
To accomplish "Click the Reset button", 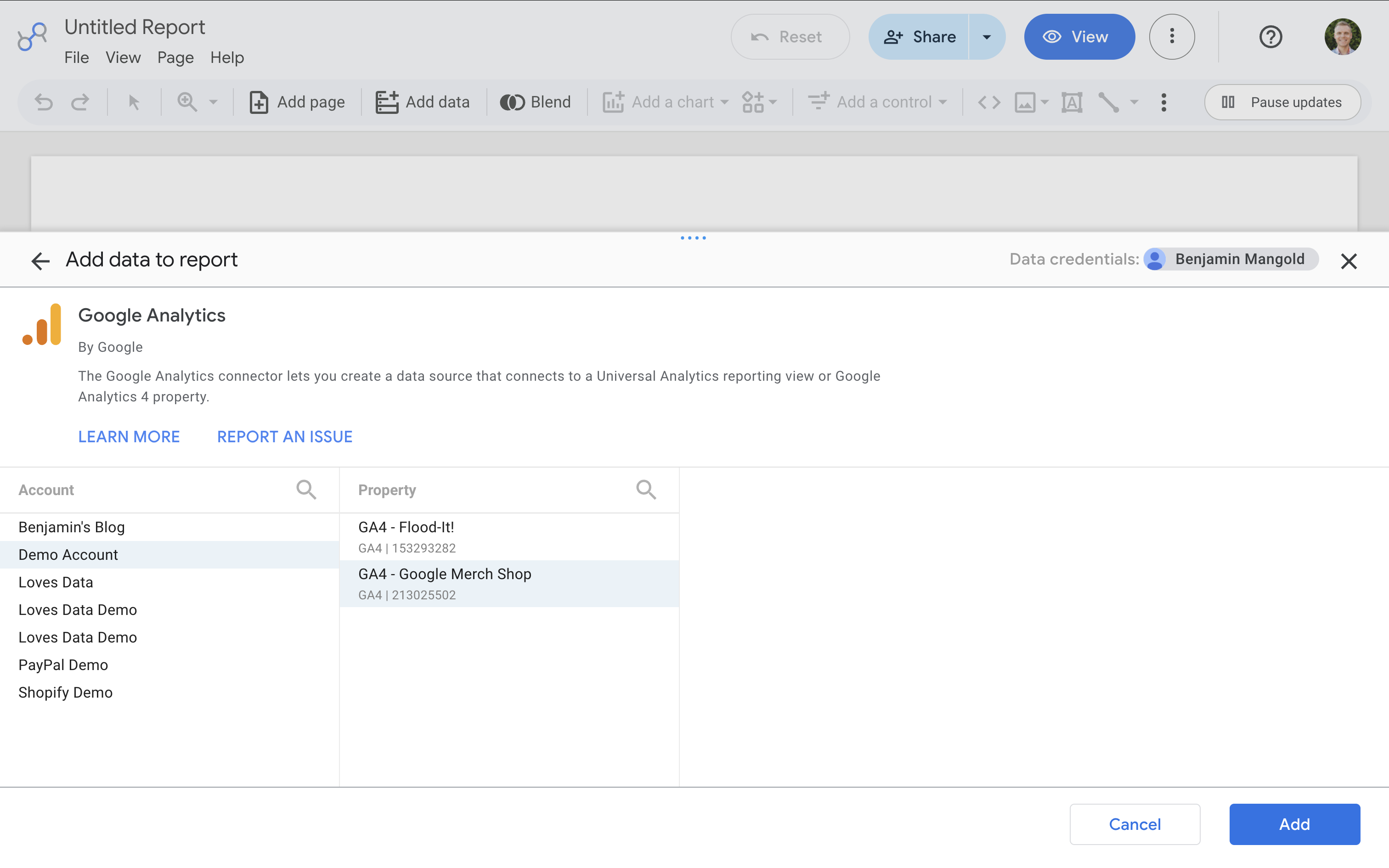I will [x=790, y=37].
